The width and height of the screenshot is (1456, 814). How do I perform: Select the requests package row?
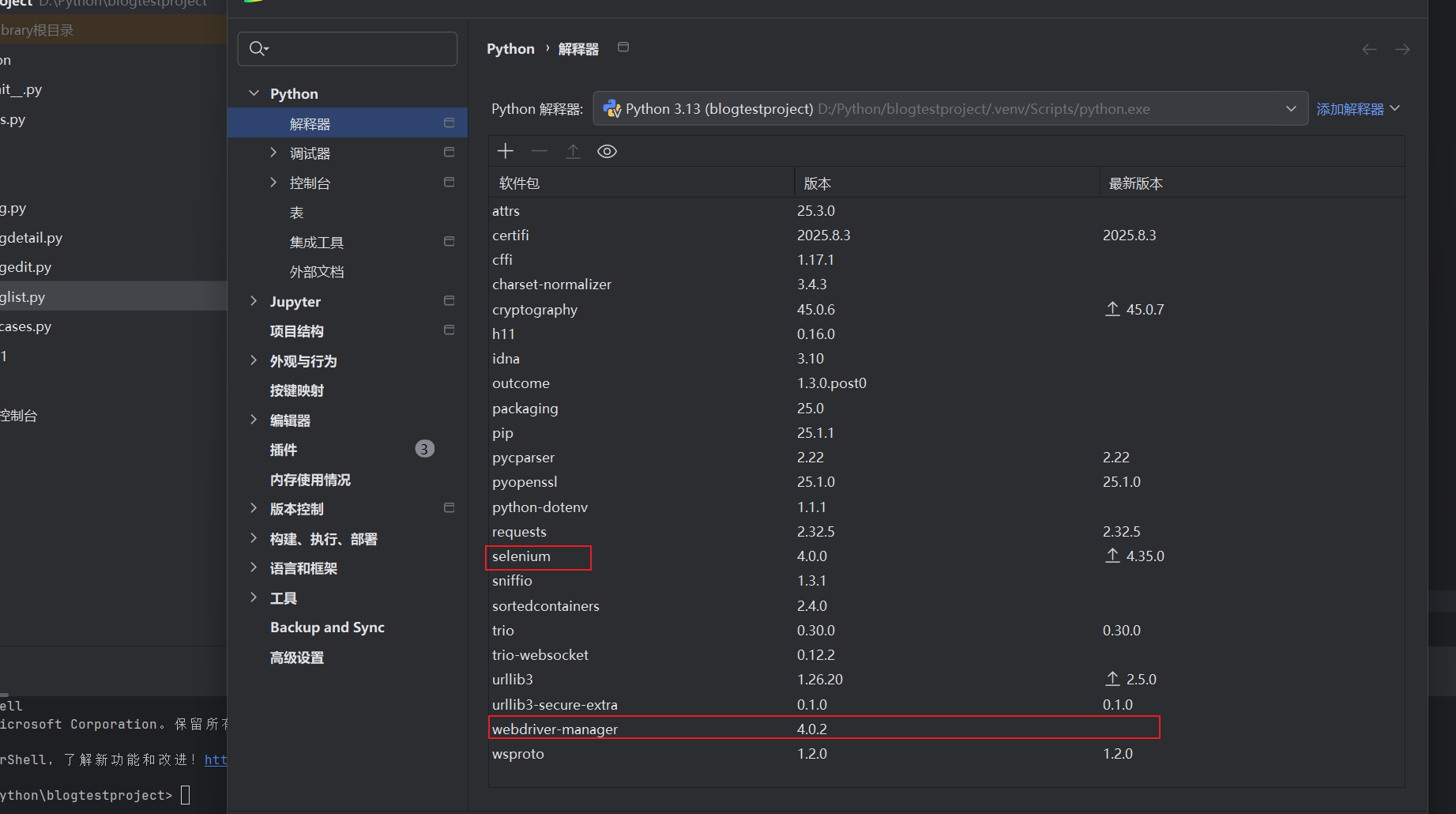[x=946, y=532]
